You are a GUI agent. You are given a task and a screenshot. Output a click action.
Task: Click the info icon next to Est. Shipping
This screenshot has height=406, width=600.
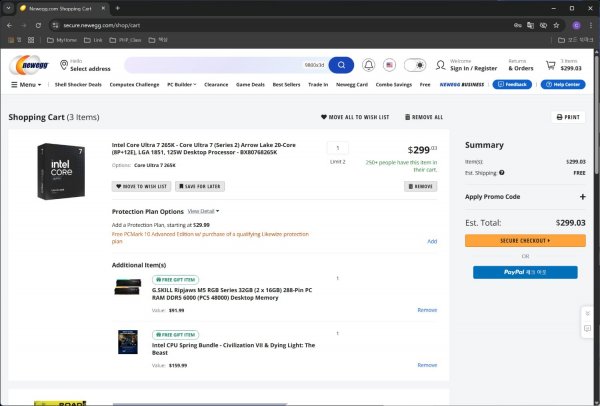click(502, 173)
